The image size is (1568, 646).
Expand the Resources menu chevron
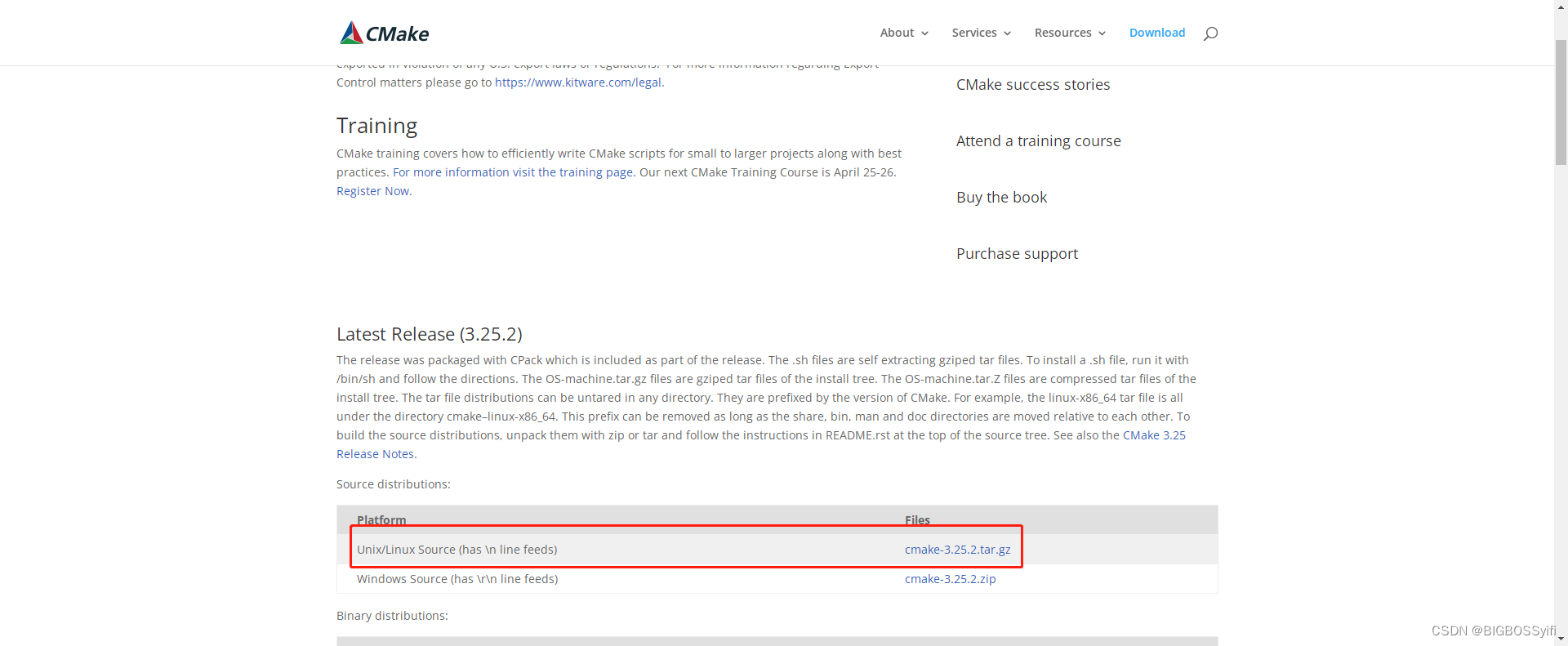click(1102, 33)
